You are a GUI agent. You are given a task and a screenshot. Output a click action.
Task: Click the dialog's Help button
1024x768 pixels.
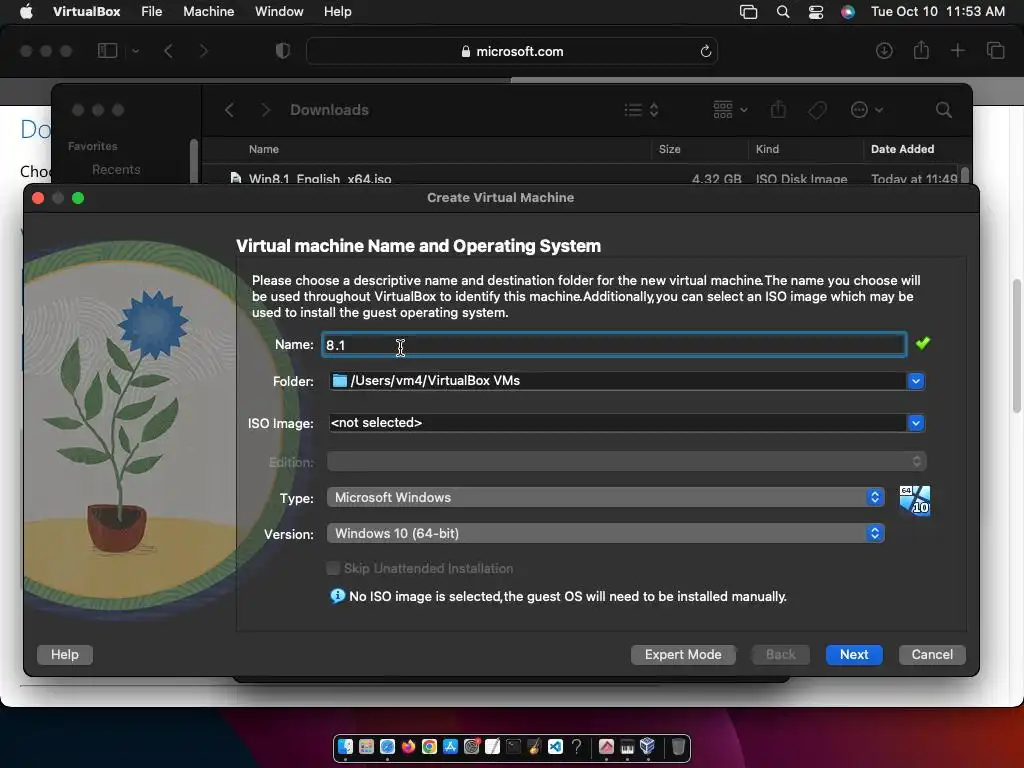[65, 654]
